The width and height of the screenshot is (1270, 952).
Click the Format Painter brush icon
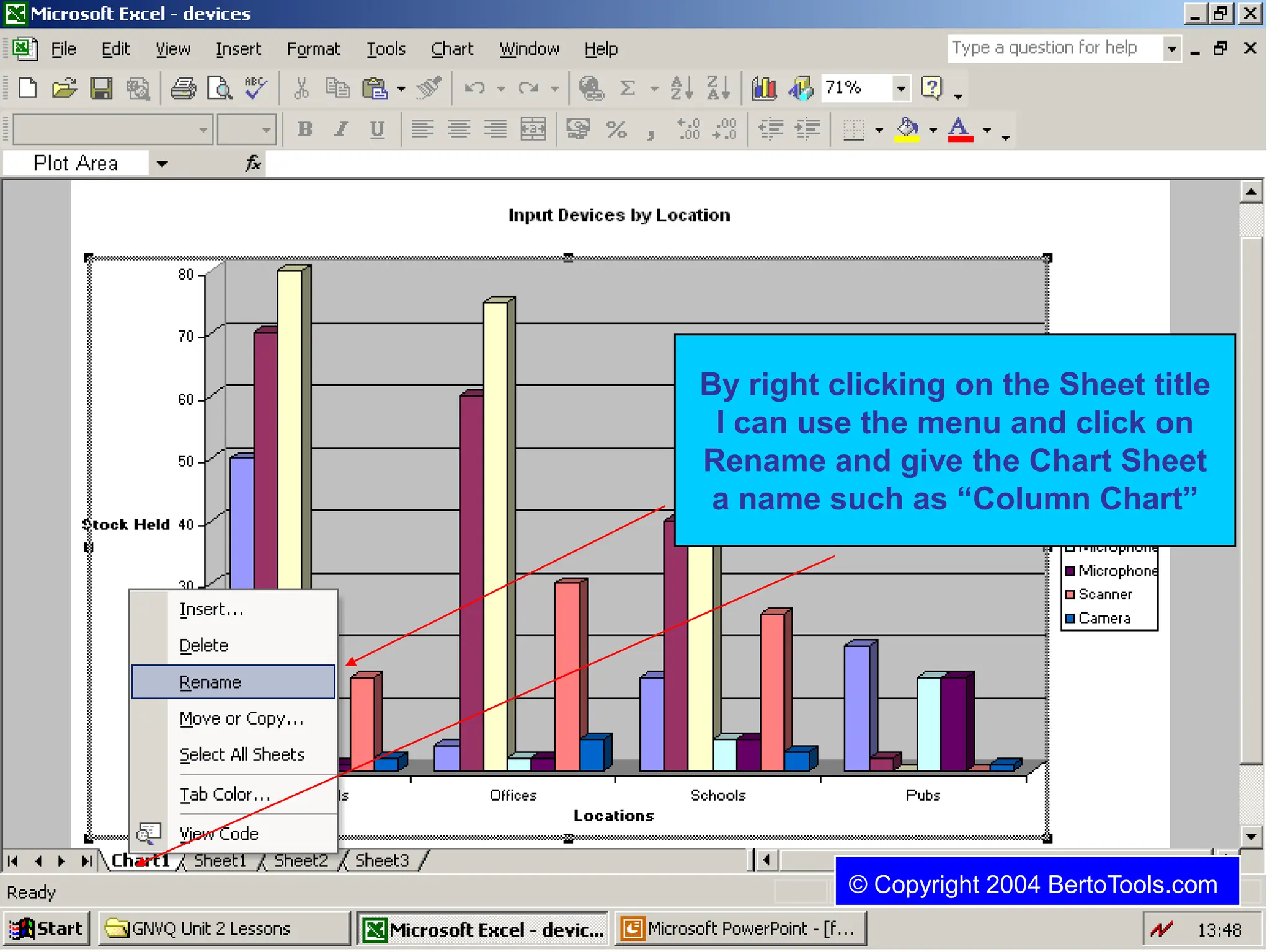click(429, 89)
